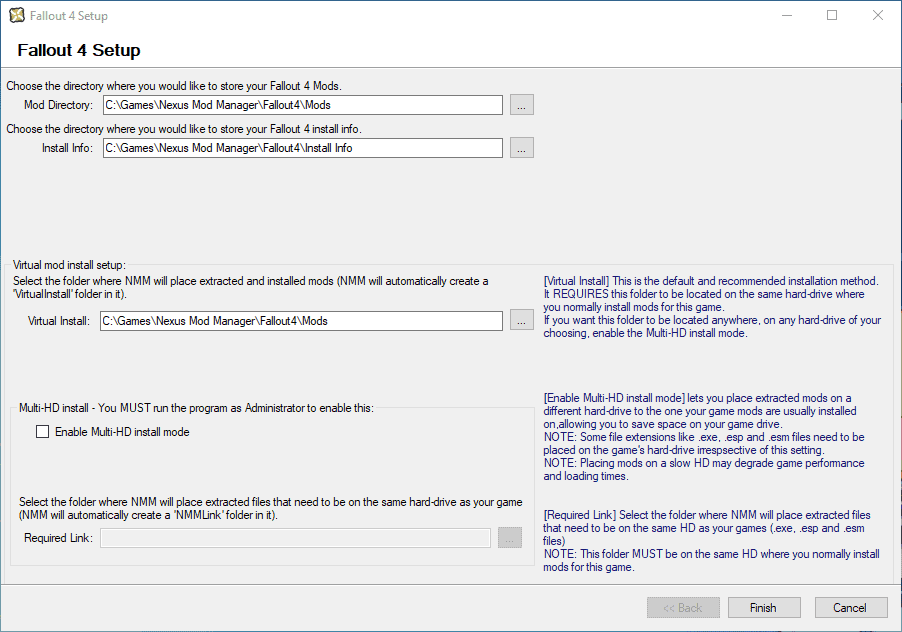Click the Nexus Mod Manager icon in title bar
This screenshot has height=632, width=902.
tap(16, 15)
